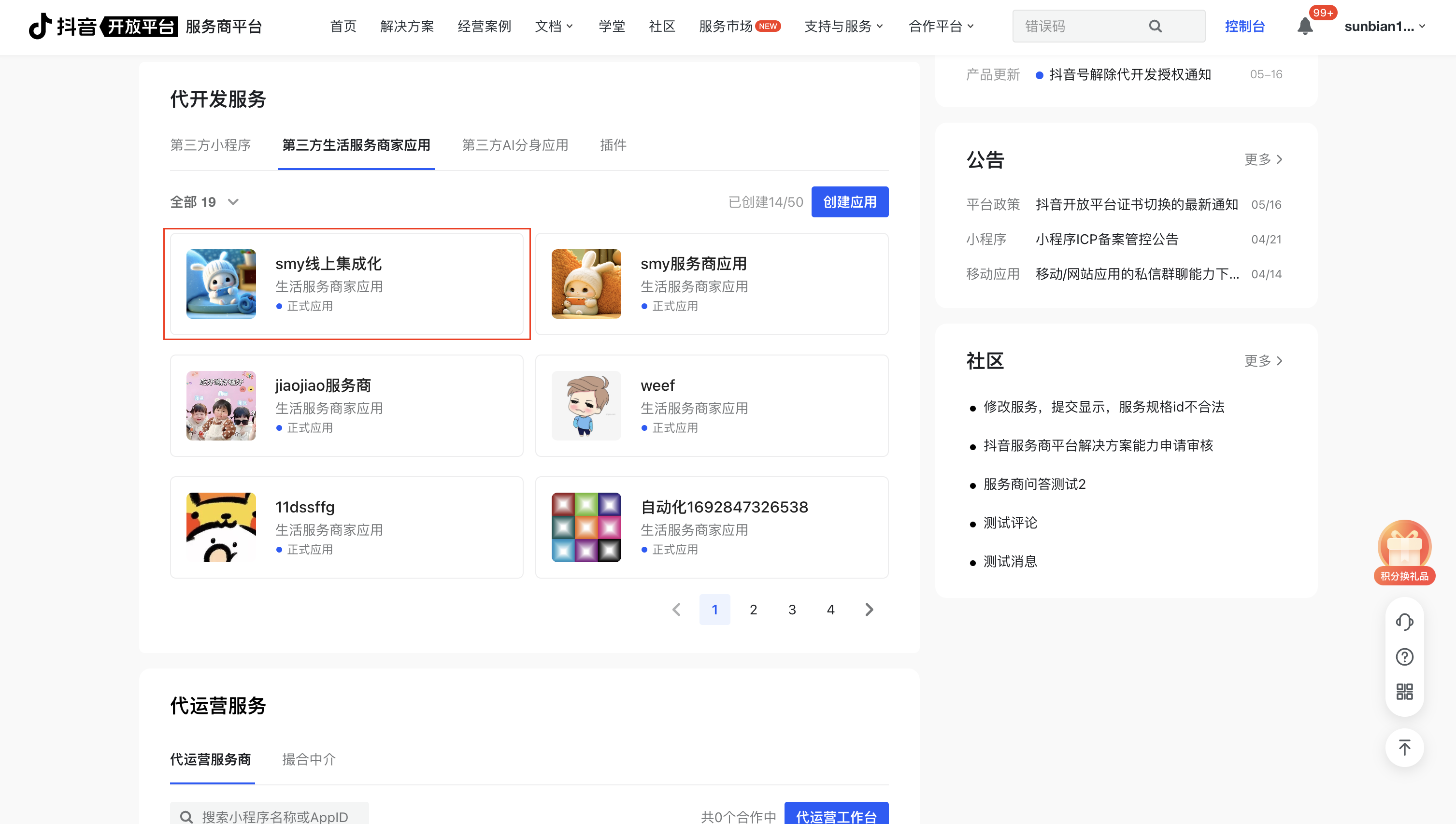Click weef app avatar image
The height and width of the screenshot is (824, 1456).
[586, 405]
